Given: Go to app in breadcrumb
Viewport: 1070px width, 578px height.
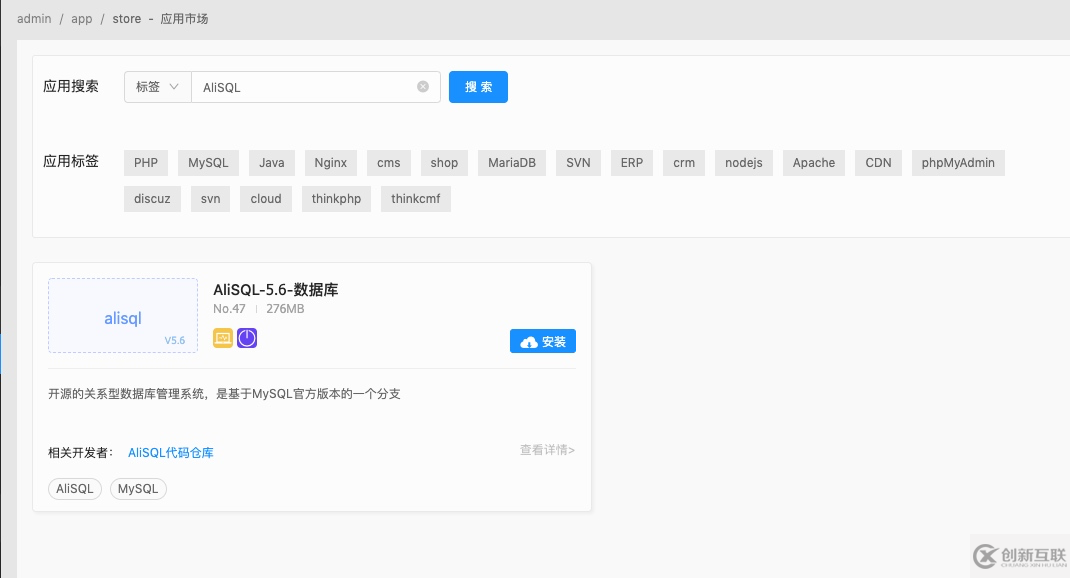Looking at the screenshot, I should click(x=82, y=19).
